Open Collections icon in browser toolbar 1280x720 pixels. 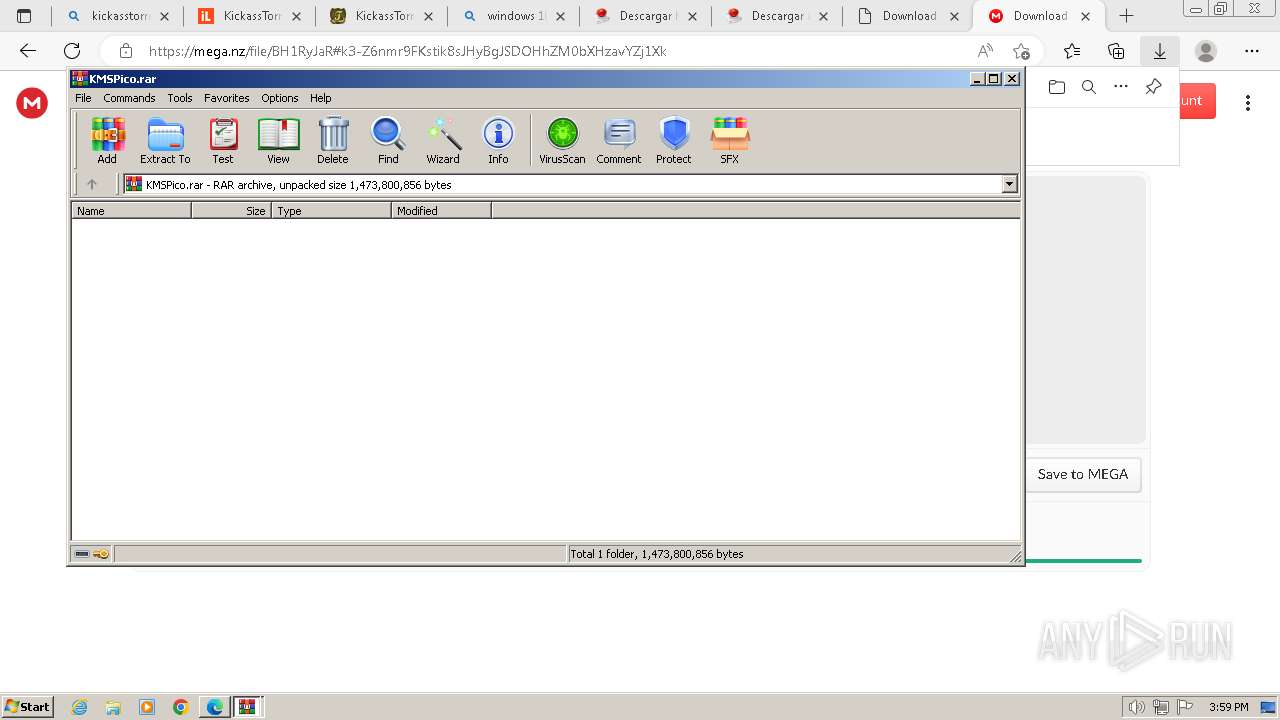tap(1116, 51)
